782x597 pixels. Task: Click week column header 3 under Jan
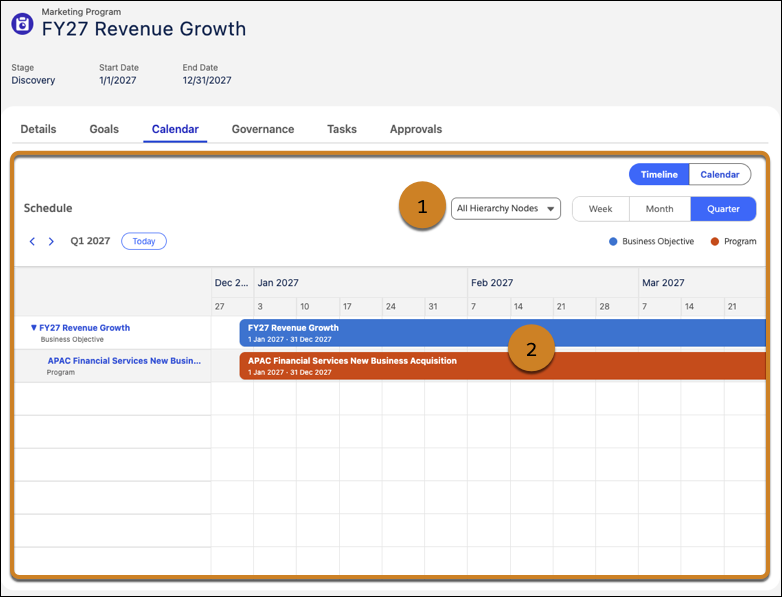point(260,306)
